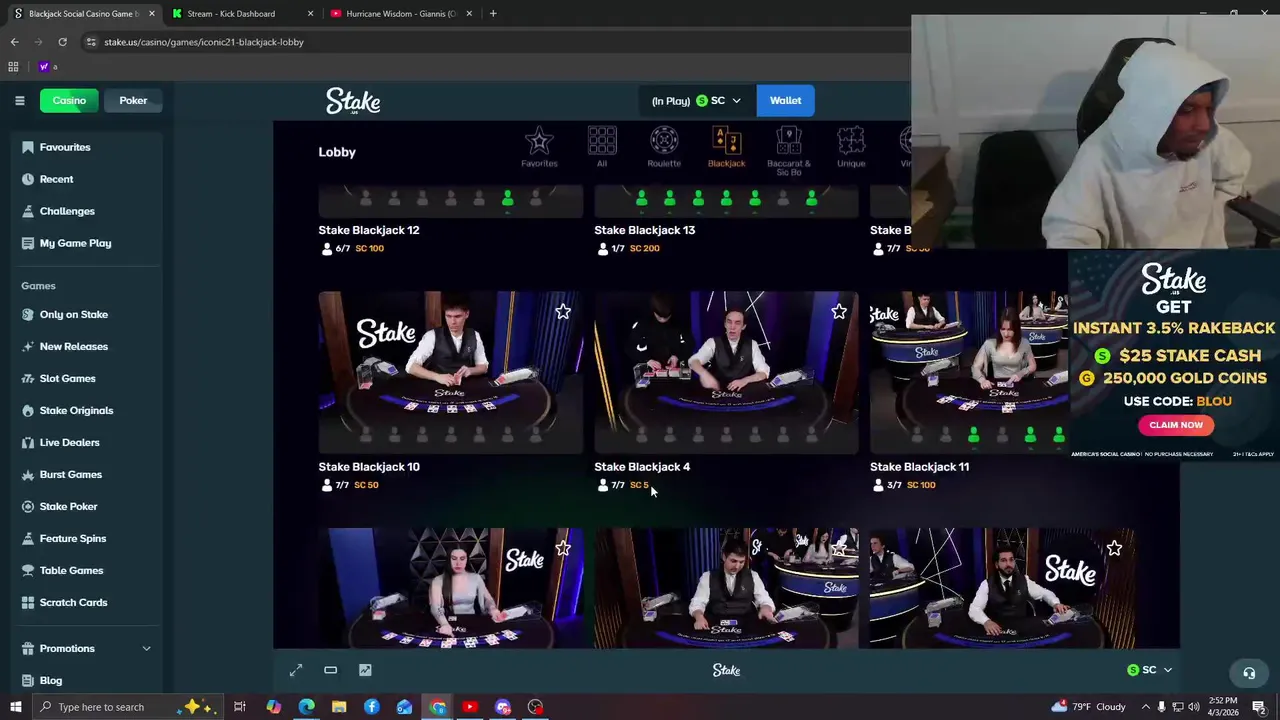This screenshot has height=720, width=1280.
Task: Switch to Hurricane Wisdom YouTube tab
Action: pyautogui.click(x=401, y=14)
